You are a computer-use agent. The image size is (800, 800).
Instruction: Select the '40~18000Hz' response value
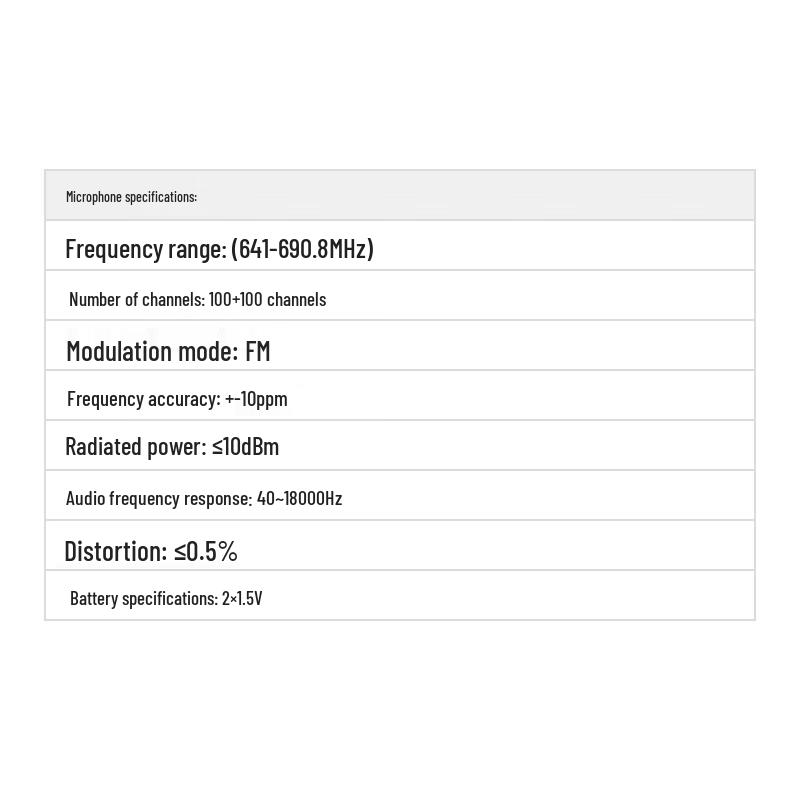click(299, 498)
